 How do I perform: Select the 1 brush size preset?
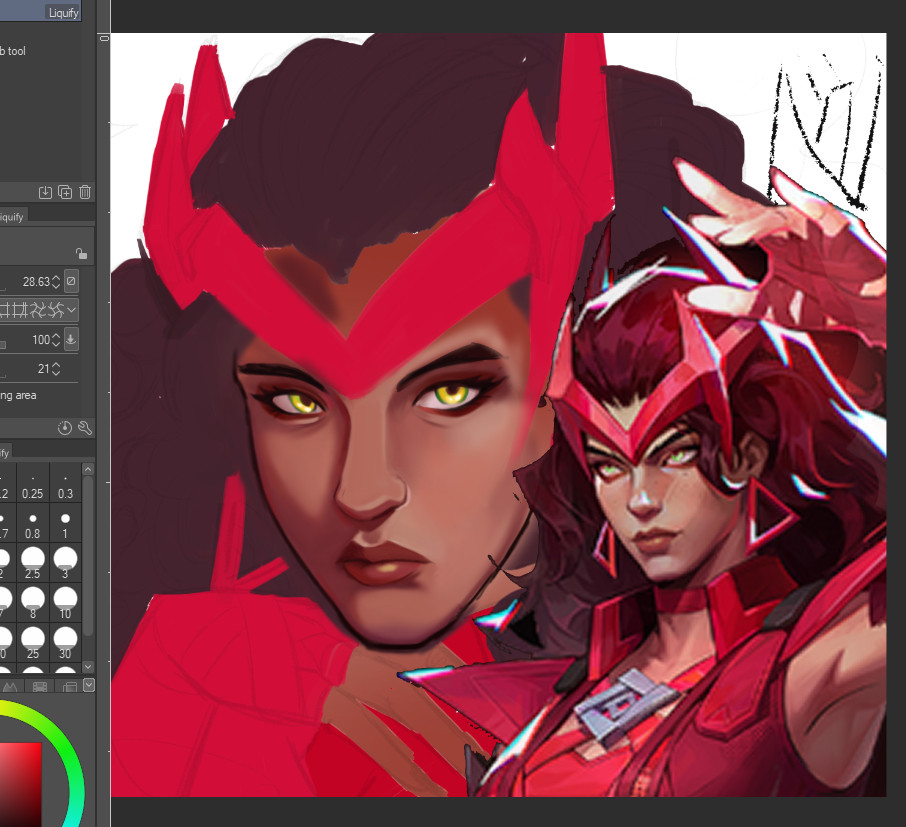click(65, 522)
